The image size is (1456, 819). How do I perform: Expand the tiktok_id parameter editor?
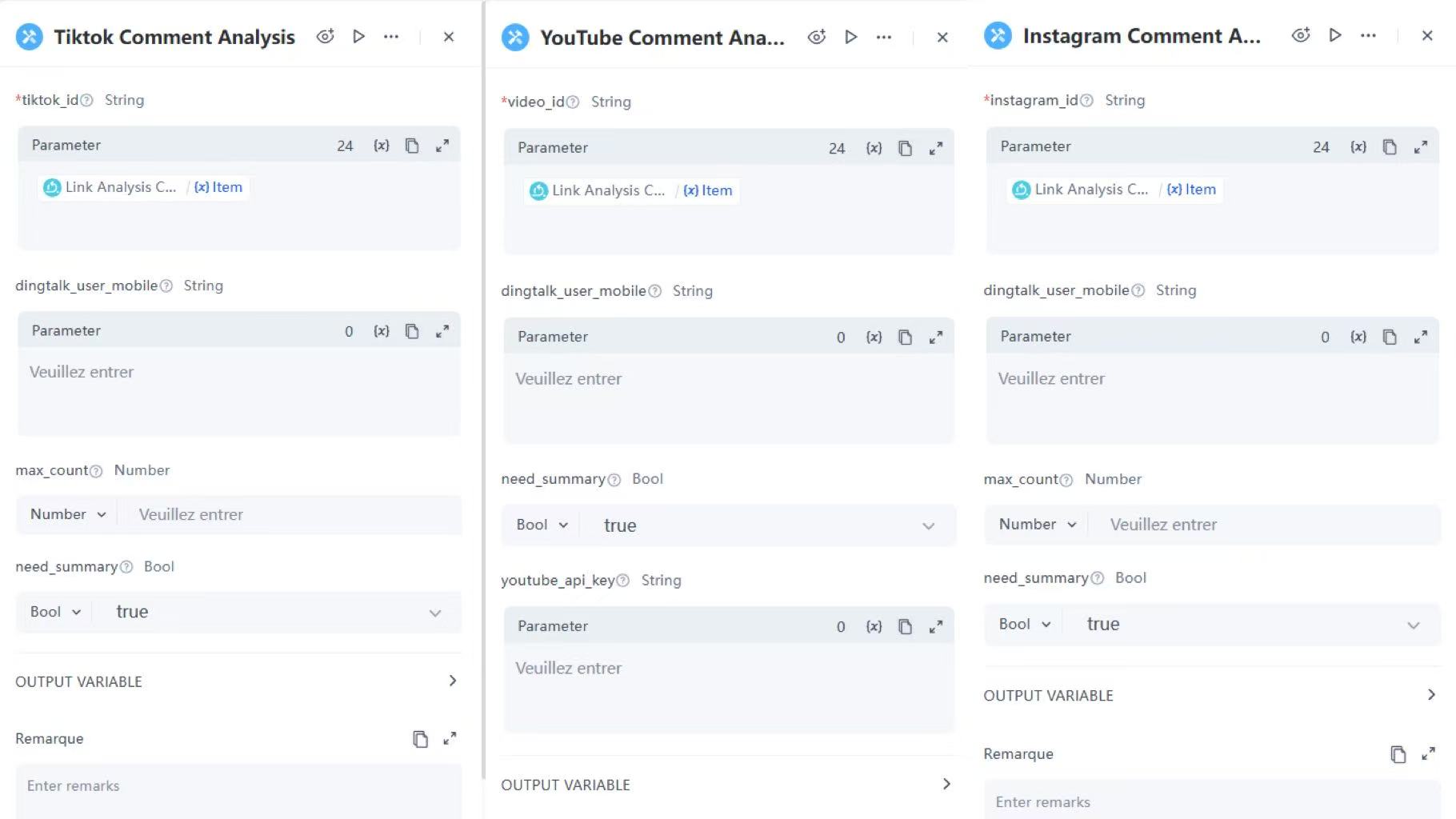[x=442, y=146]
